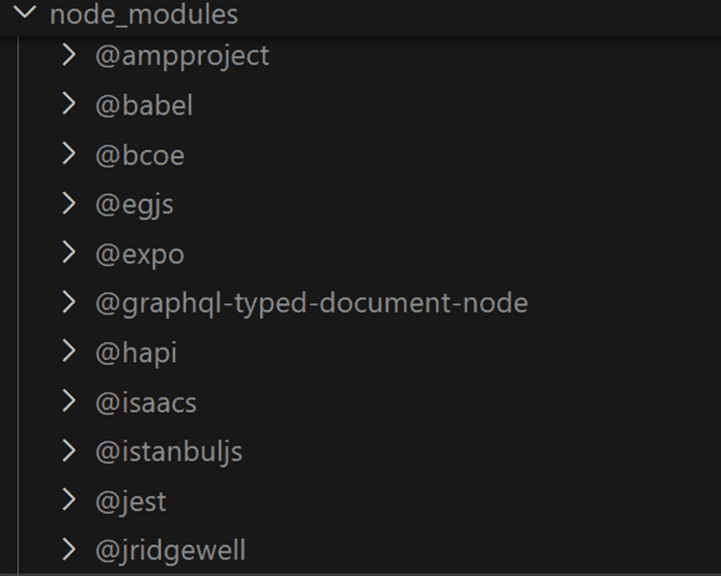The image size is (721, 576).
Task: Expand the @isaacs folder chevron
Action: [69, 401]
